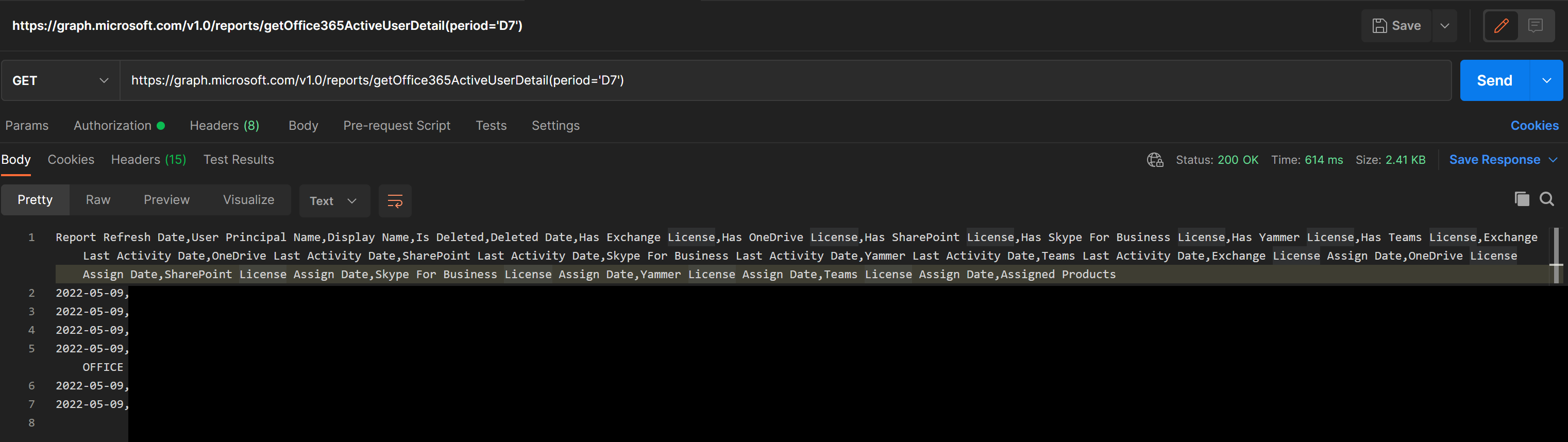Click the Save Response button
The image size is (1568, 442).
[1494, 160]
